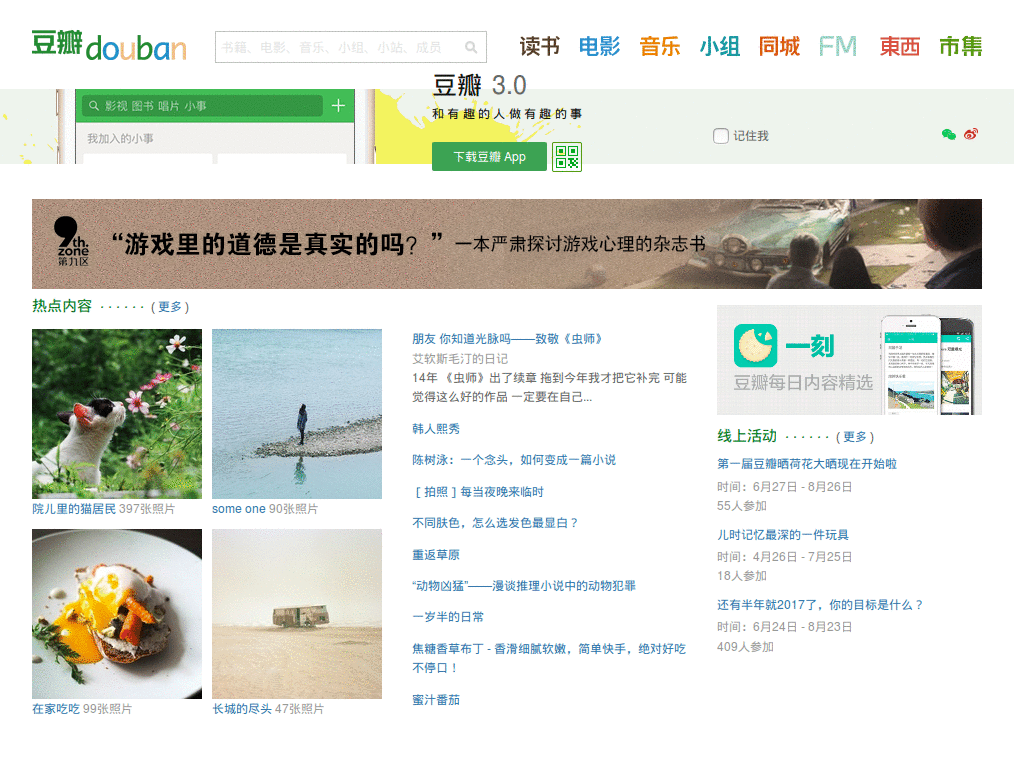Open the 读书 navigation menu

pyautogui.click(x=539, y=46)
